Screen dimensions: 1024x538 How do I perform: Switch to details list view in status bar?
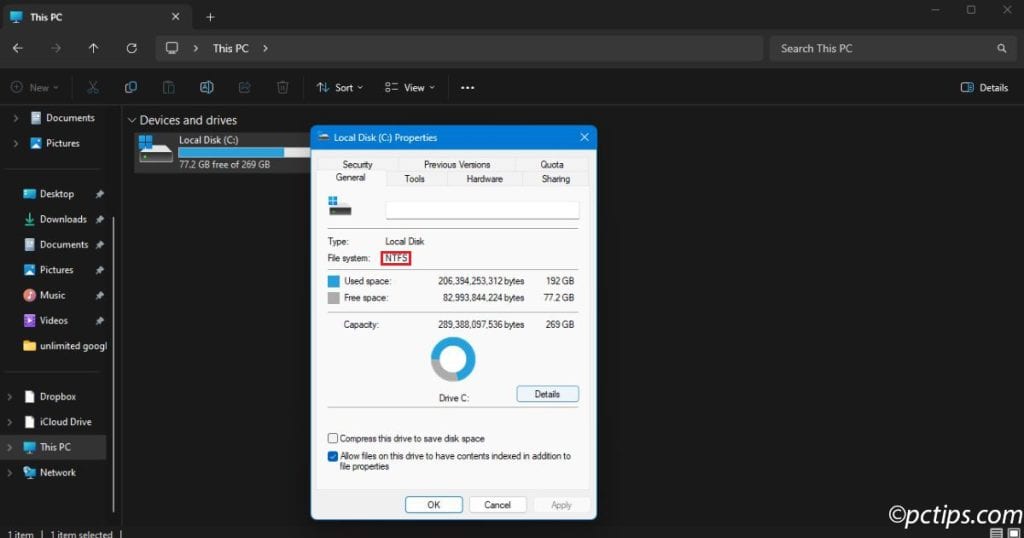point(996,533)
